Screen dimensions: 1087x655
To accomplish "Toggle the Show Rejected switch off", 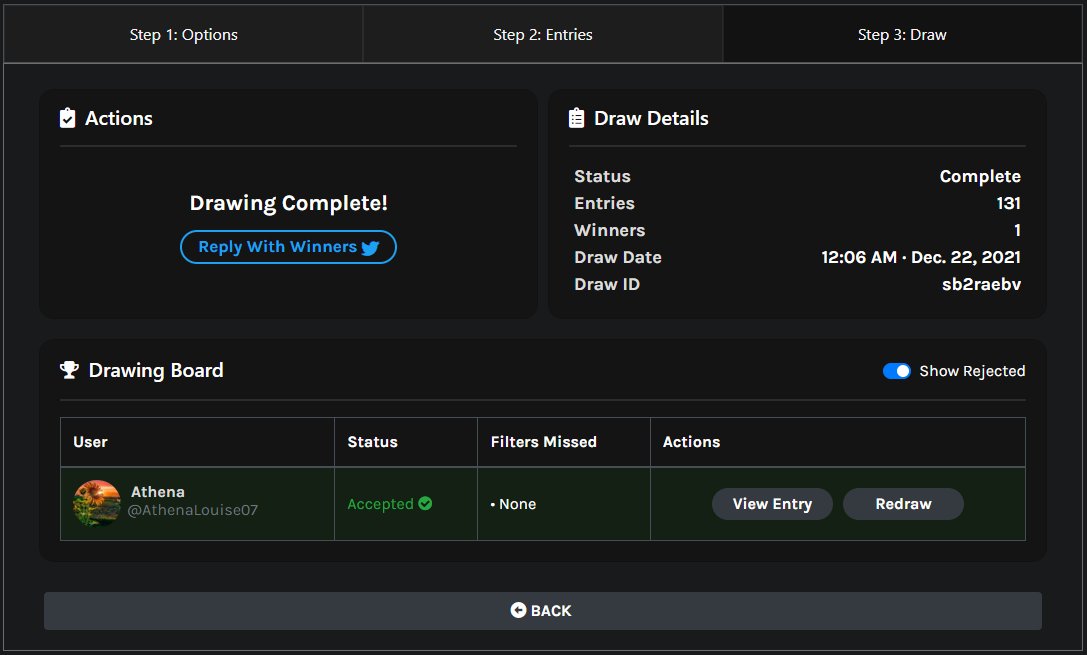I will (896, 371).
